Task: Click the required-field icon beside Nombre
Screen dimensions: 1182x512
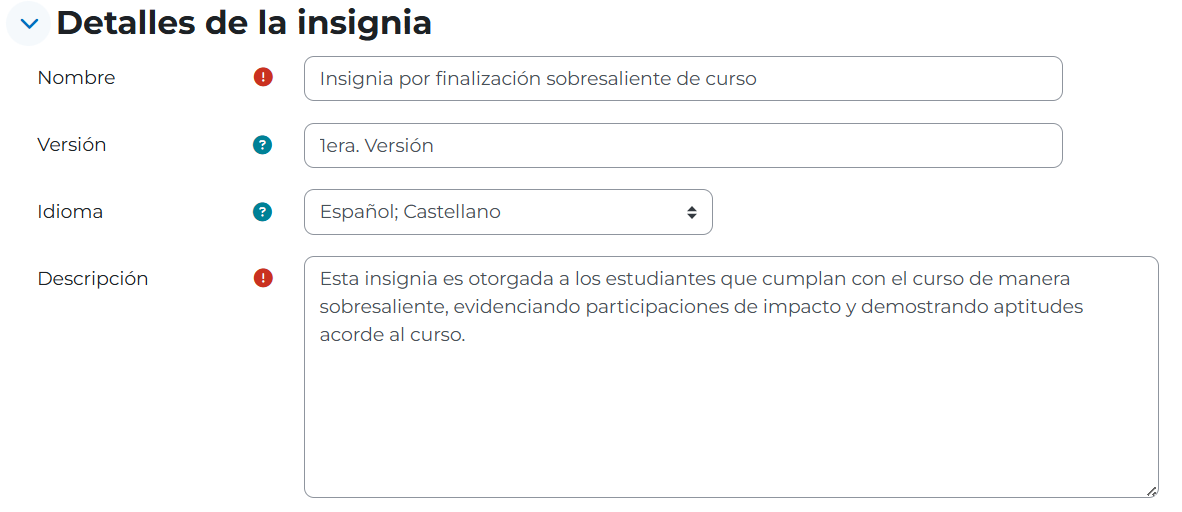Action: click(263, 77)
